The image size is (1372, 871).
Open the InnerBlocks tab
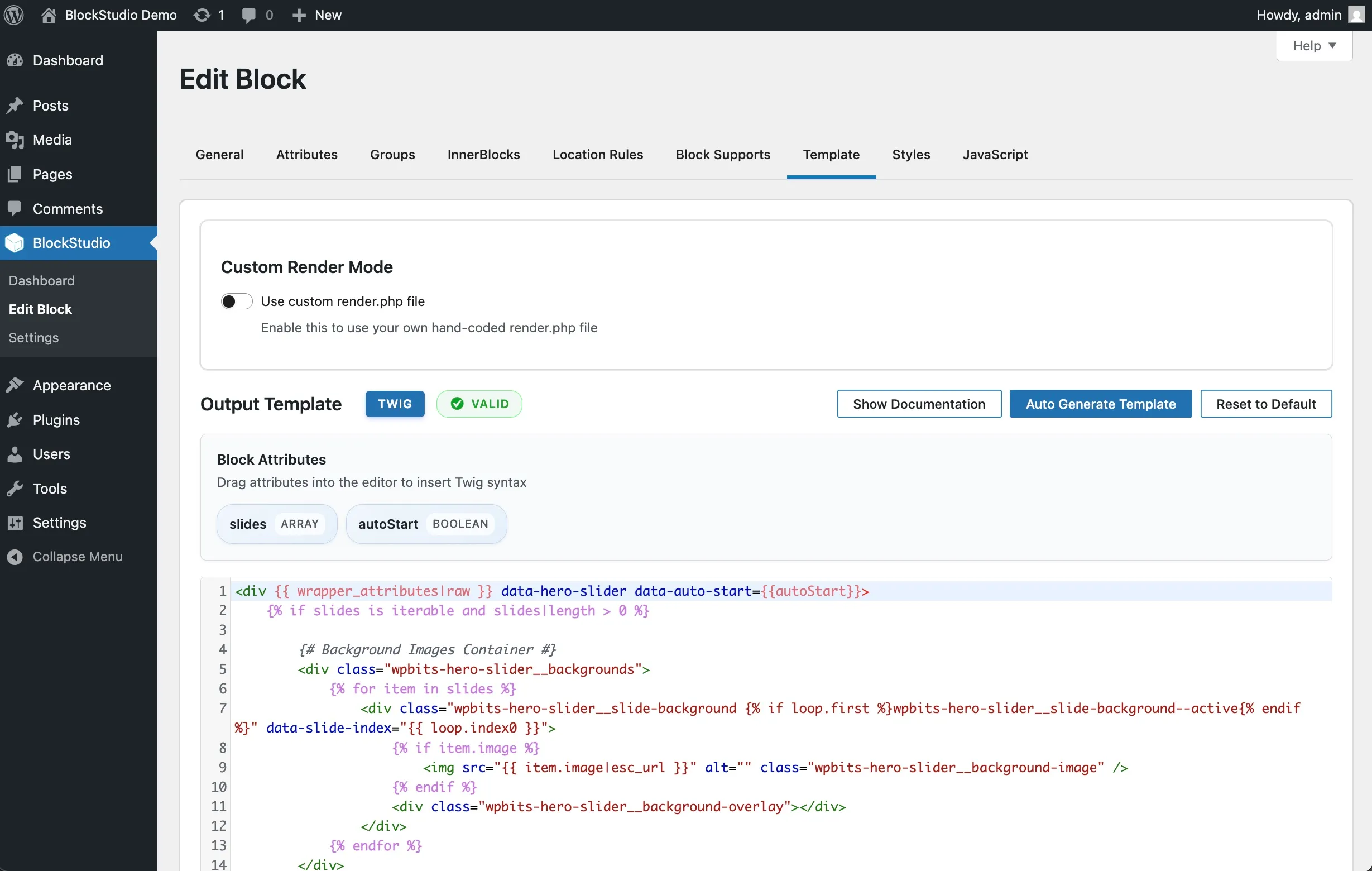[x=484, y=155]
